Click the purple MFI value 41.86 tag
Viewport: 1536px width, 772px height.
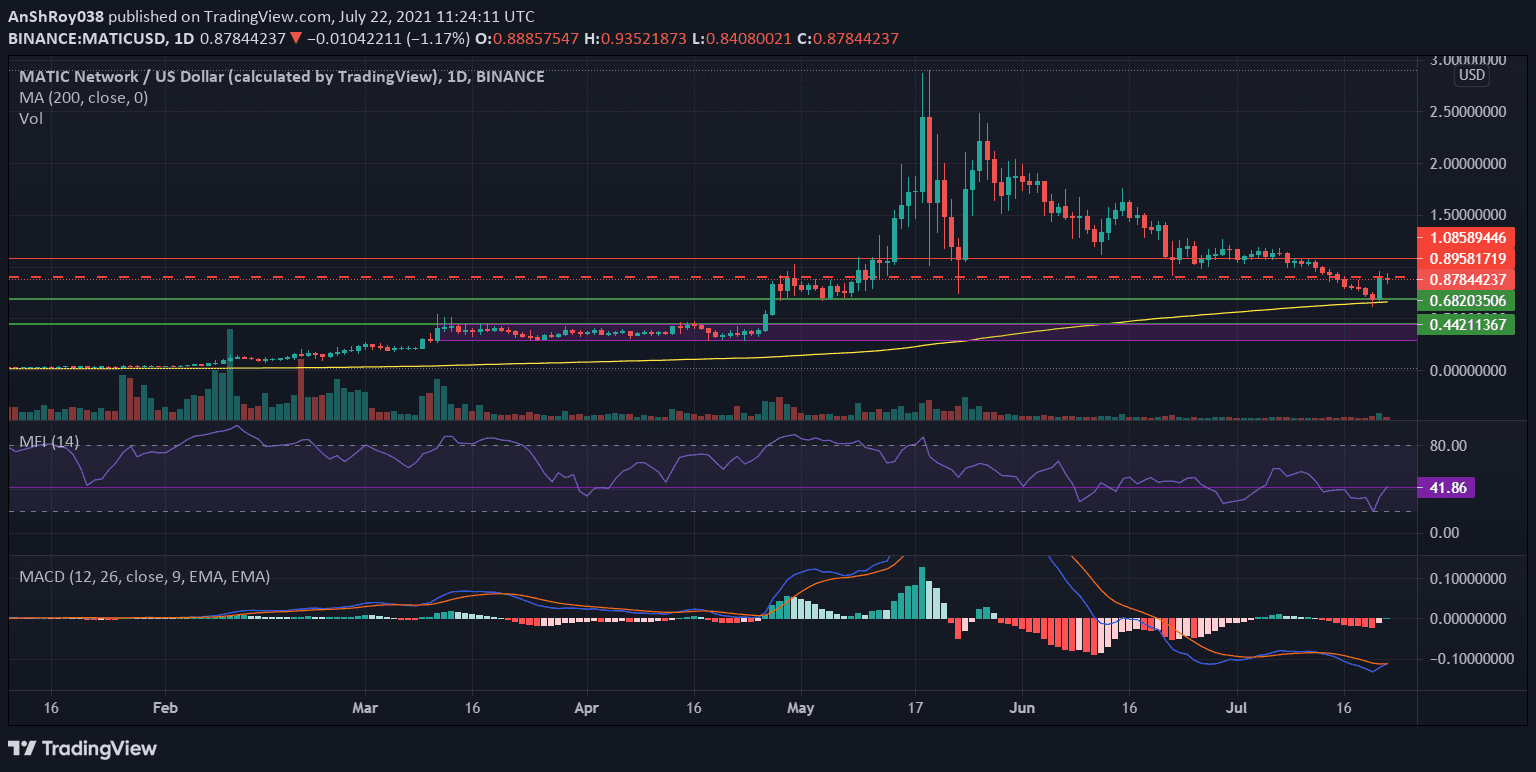[1445, 488]
